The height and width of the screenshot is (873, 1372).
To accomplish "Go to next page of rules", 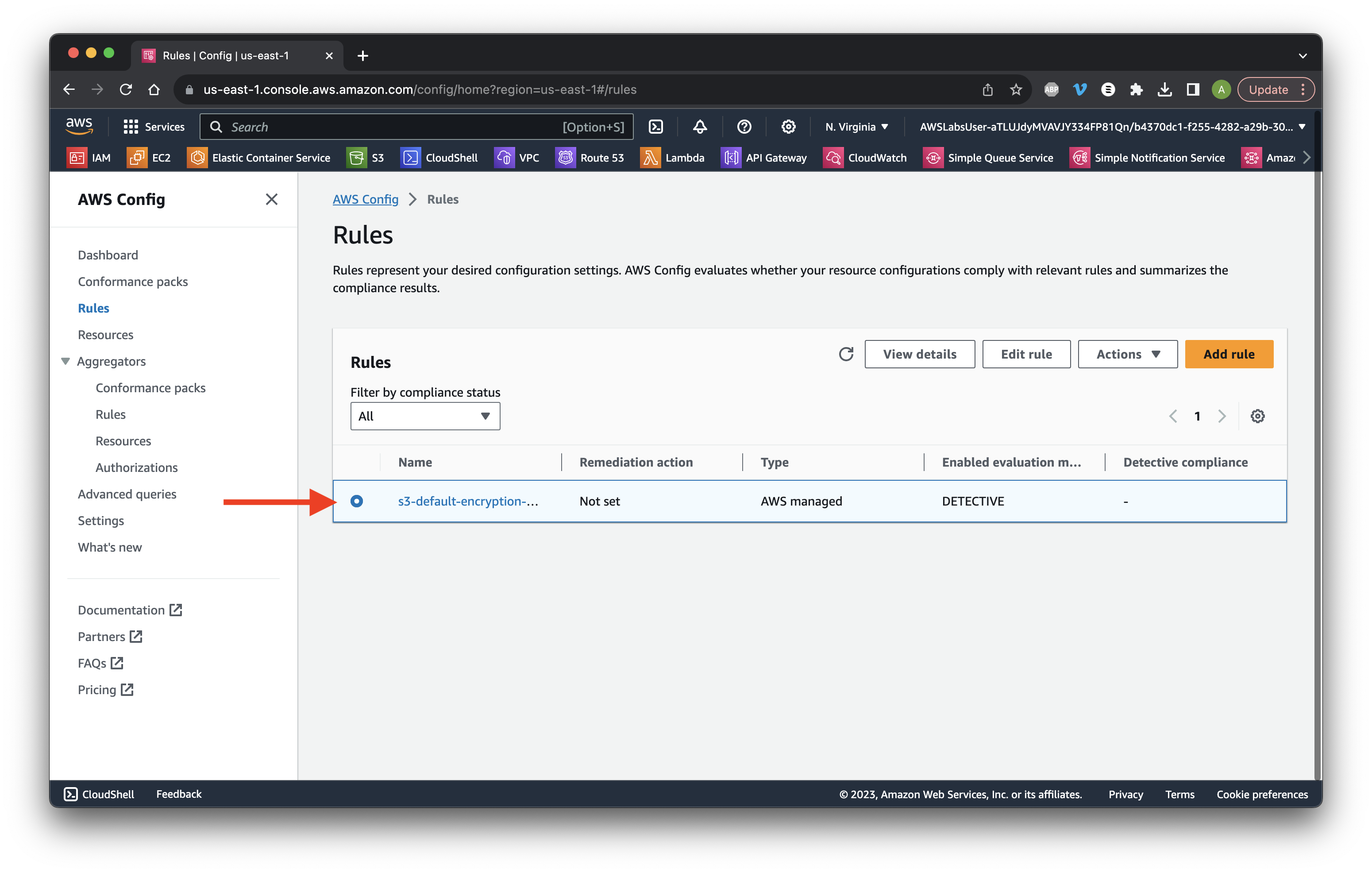I will point(1222,416).
